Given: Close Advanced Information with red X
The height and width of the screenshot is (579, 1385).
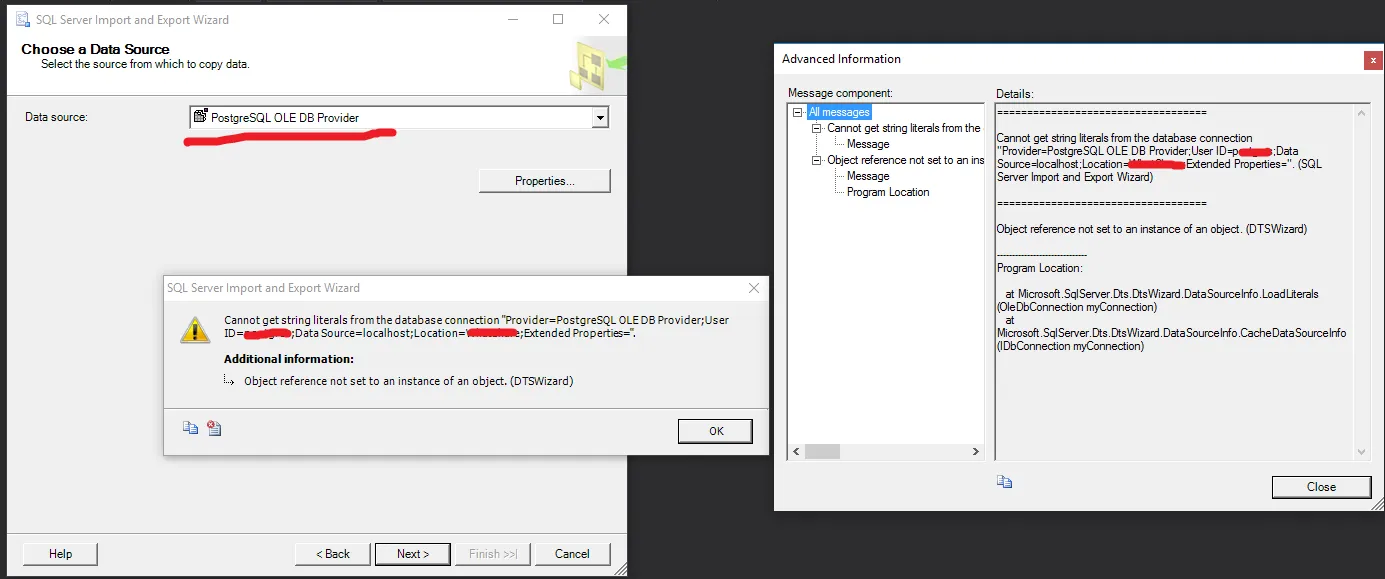Looking at the screenshot, I should [1373, 60].
